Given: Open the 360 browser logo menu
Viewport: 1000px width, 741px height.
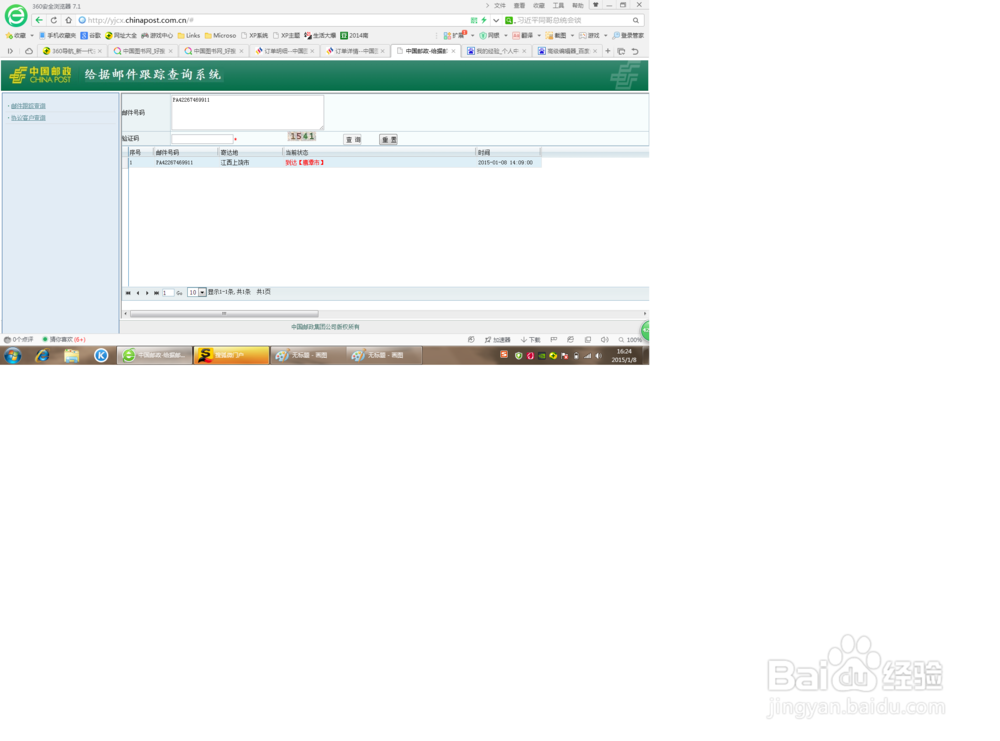Looking at the screenshot, I should [x=15, y=15].
